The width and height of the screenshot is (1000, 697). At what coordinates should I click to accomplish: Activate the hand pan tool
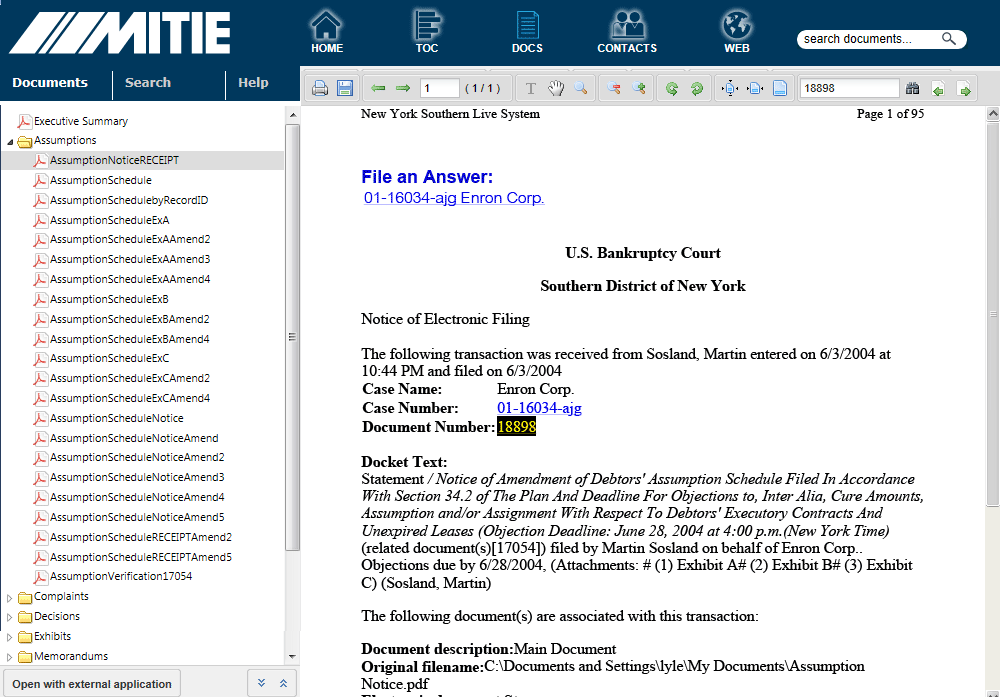pyautogui.click(x=555, y=88)
